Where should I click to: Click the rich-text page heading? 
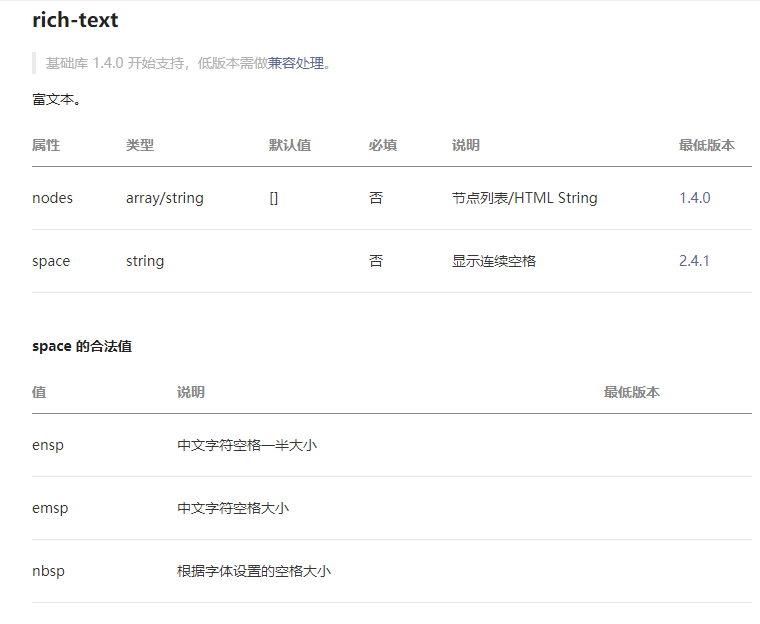[x=75, y=20]
